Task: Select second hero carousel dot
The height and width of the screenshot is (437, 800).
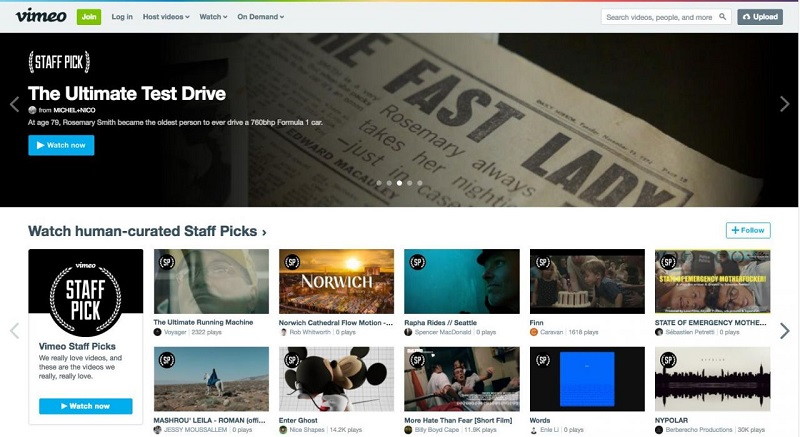Action: pos(389,183)
